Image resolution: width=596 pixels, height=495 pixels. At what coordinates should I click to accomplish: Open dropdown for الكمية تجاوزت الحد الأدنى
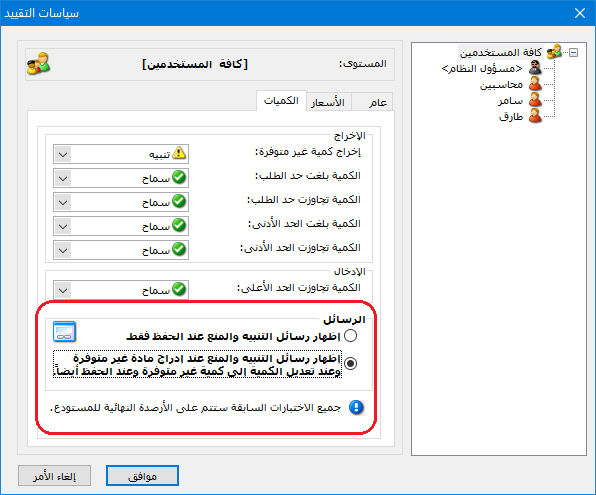63,250
